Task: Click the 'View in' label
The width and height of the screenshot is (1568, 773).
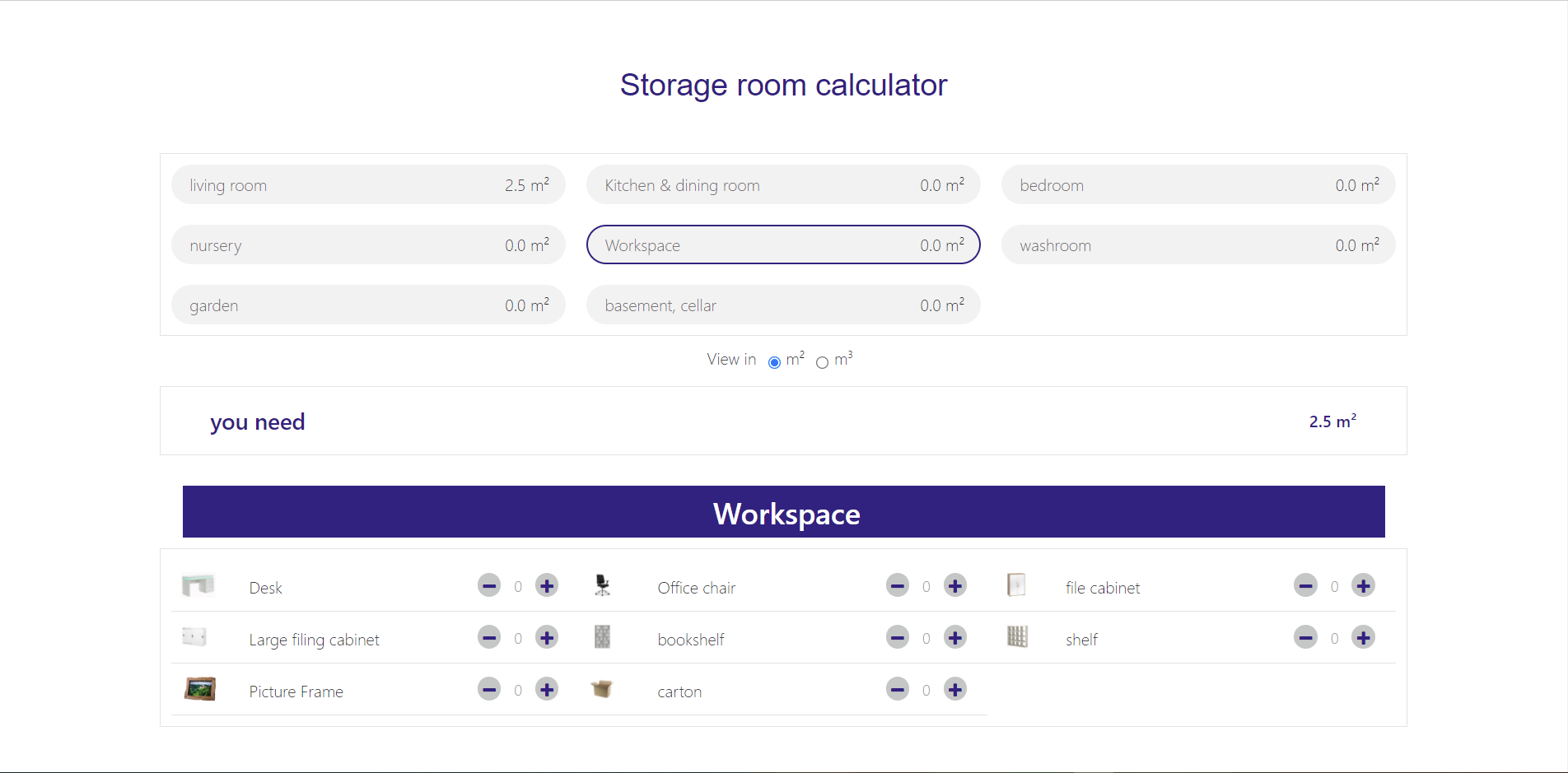Action: pyautogui.click(x=731, y=359)
